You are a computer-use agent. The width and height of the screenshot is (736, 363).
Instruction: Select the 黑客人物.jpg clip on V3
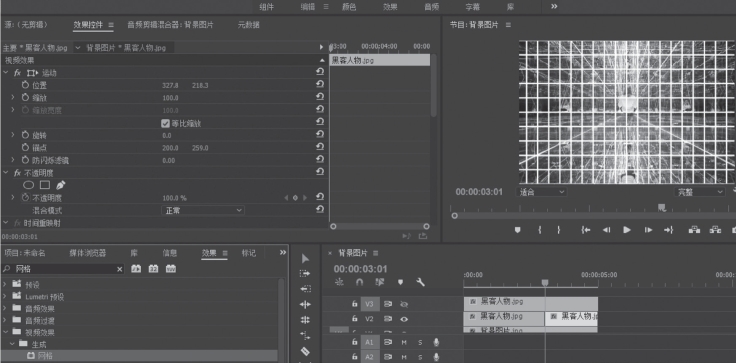[530, 303]
